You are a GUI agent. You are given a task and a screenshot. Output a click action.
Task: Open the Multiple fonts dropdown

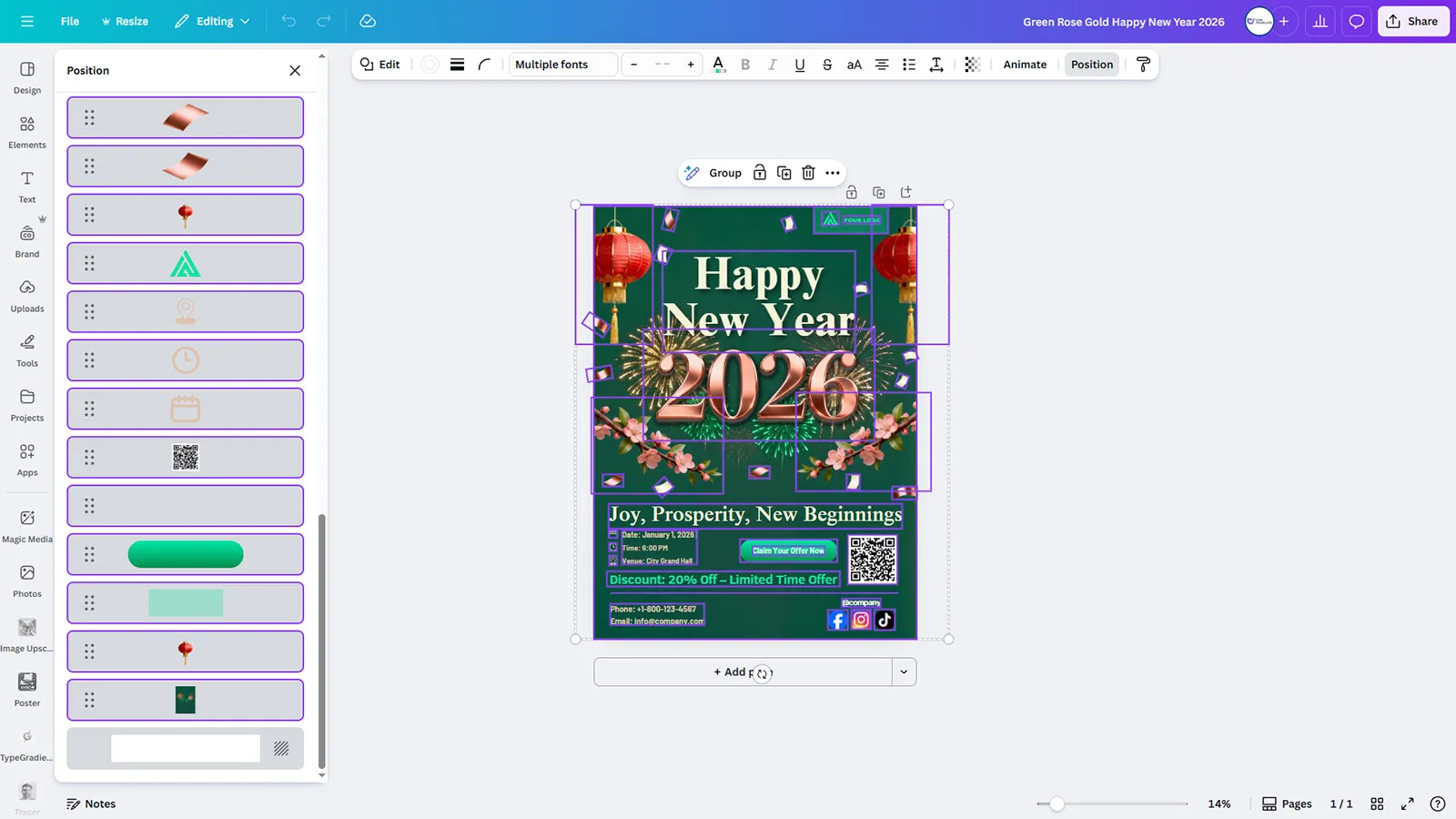point(562,65)
